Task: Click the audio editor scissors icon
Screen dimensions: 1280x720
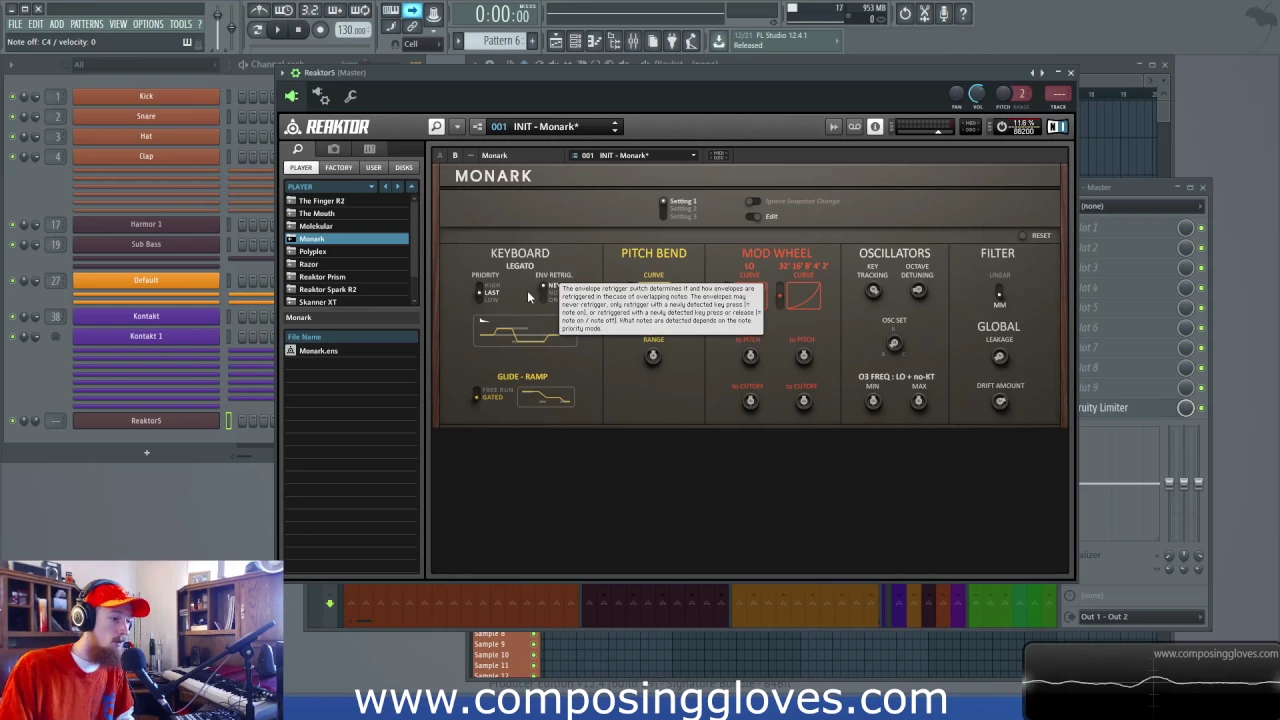Action: point(925,14)
